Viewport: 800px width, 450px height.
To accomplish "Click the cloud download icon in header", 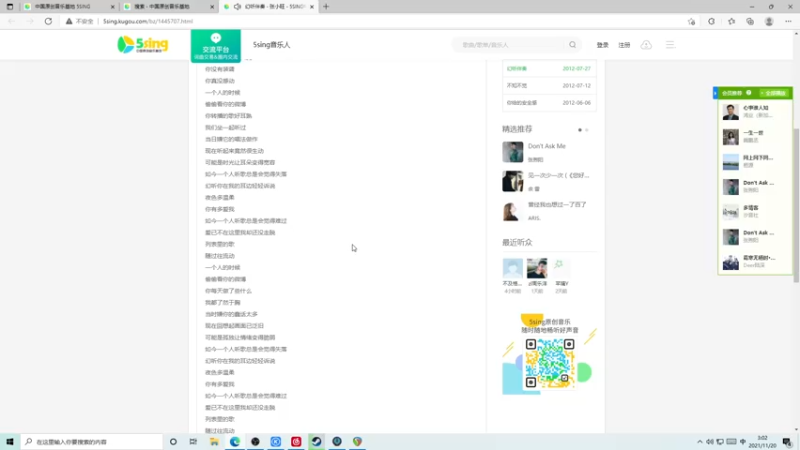I will coord(646,45).
